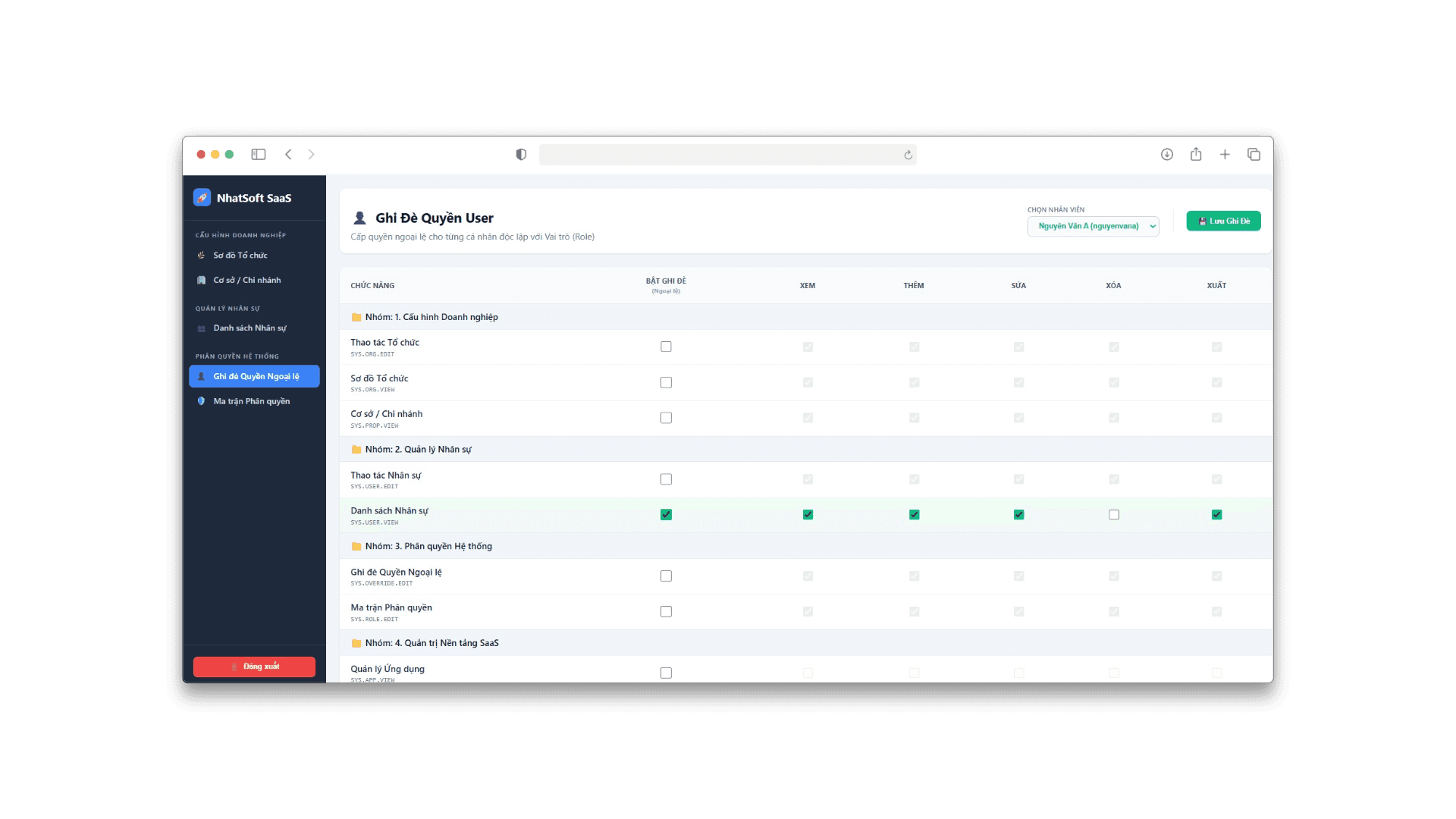This screenshot has height=819, width=1456.
Task: Uncheck XUẤT for Danh sách Nhân sự
Action: click(x=1216, y=515)
